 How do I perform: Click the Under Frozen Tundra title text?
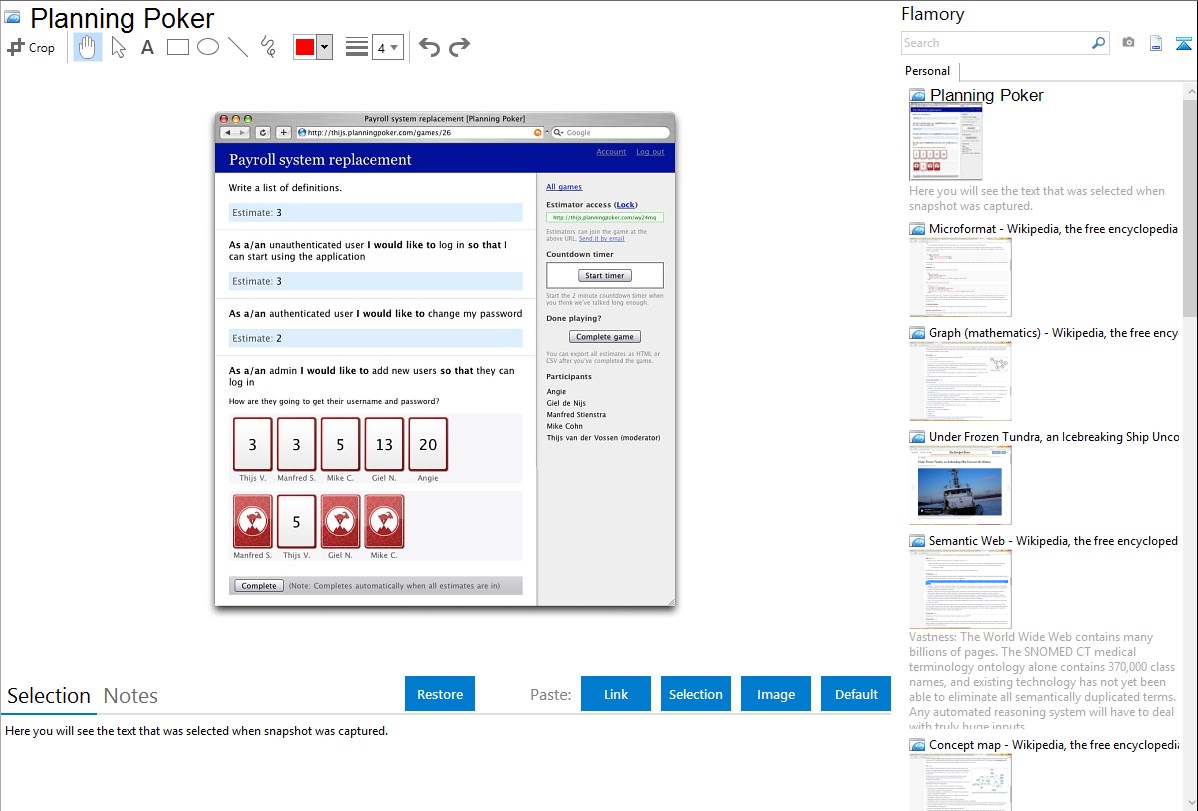click(1054, 436)
